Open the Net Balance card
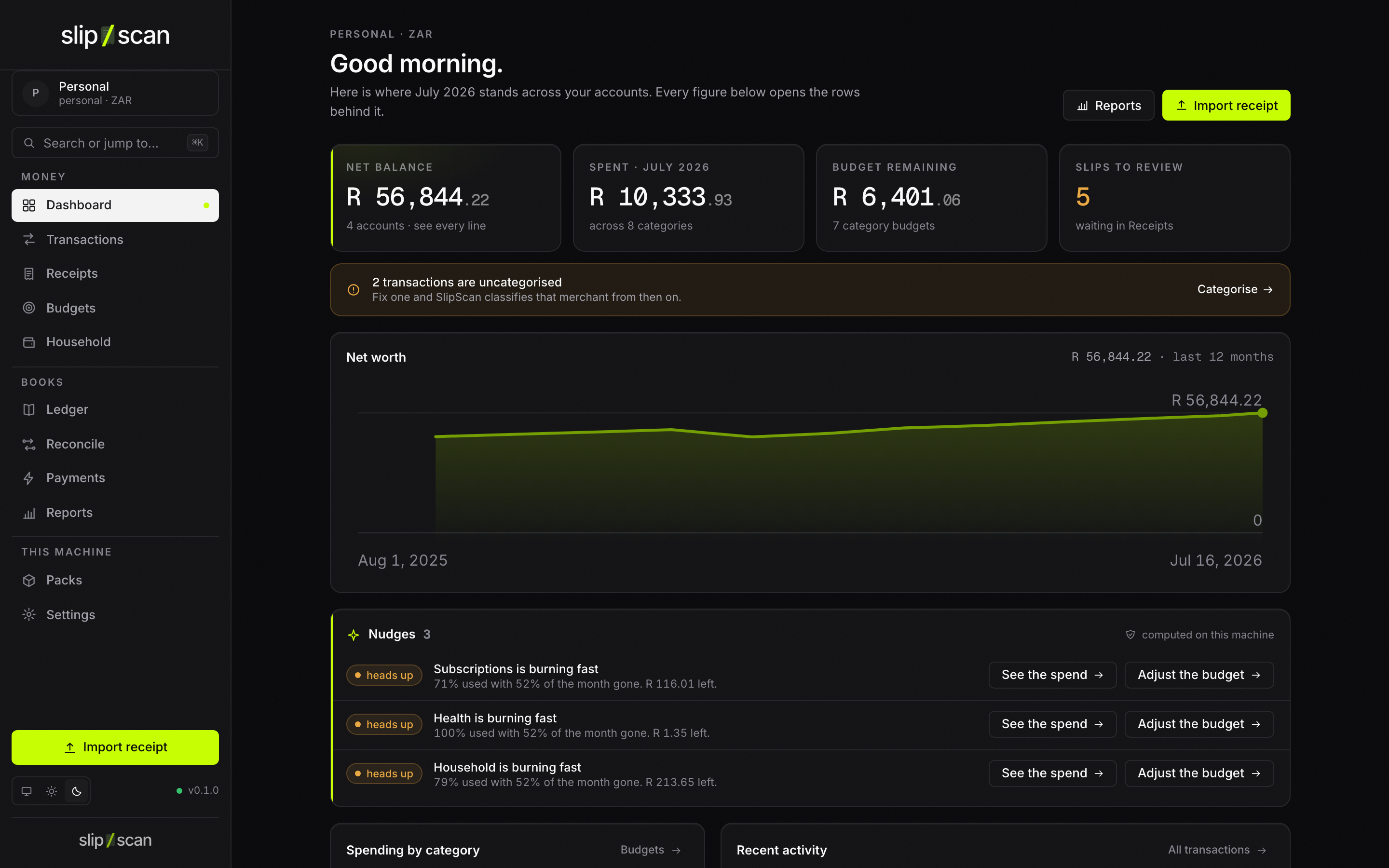Image resolution: width=1389 pixels, height=868 pixels. (446, 198)
